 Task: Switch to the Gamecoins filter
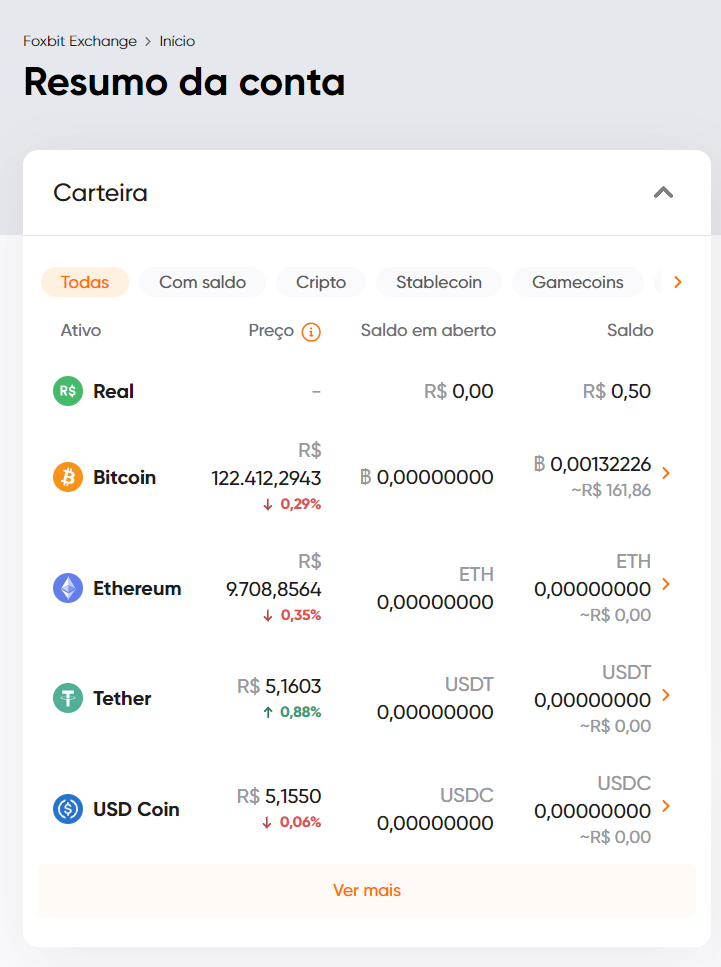click(578, 282)
